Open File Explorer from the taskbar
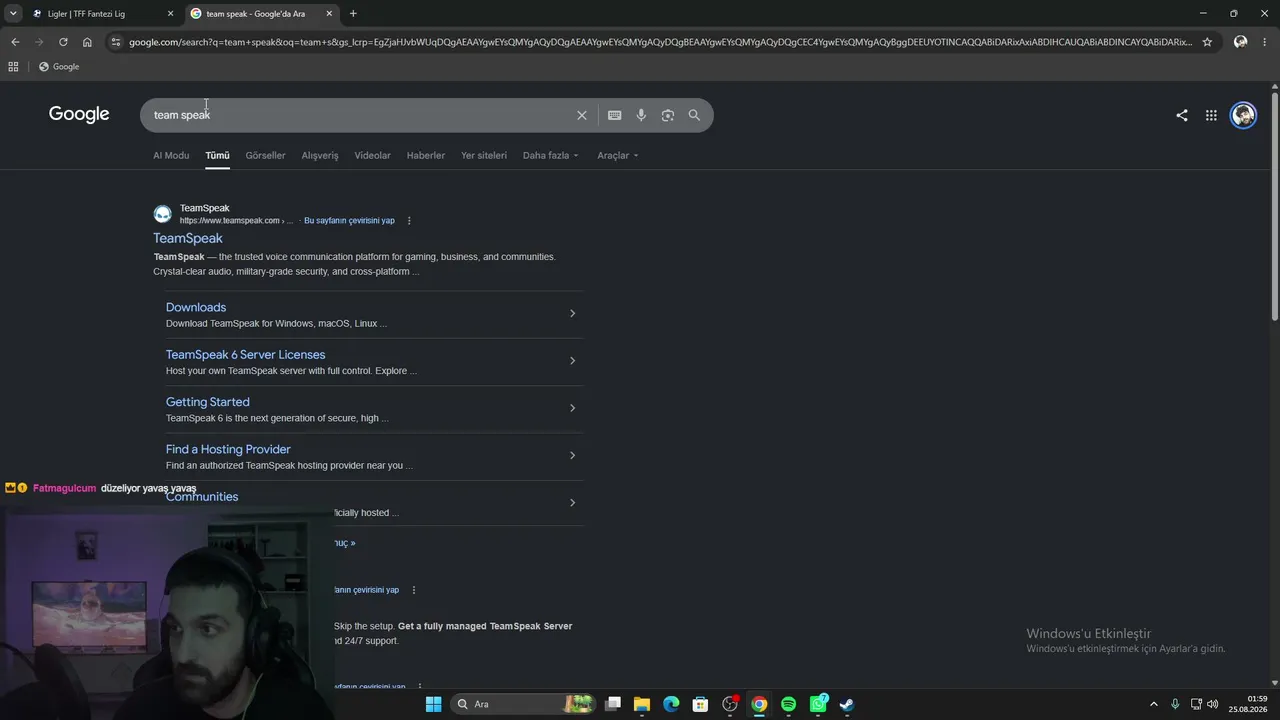This screenshot has height=720, width=1280. click(642, 704)
